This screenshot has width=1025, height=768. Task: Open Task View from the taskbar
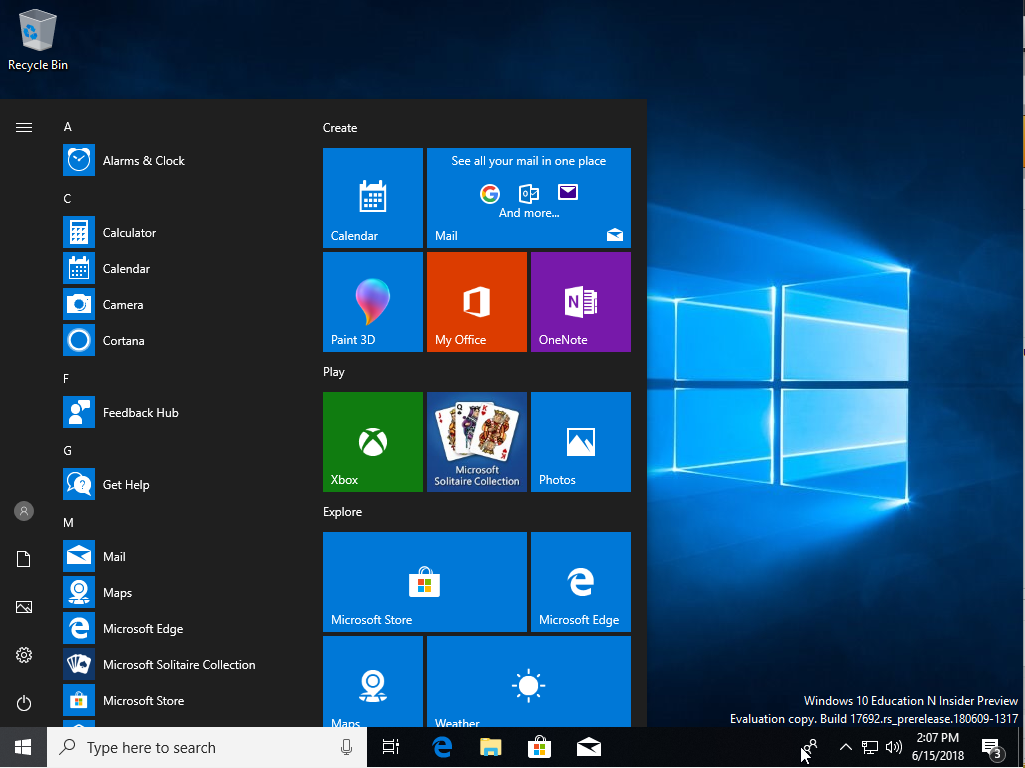[391, 747]
